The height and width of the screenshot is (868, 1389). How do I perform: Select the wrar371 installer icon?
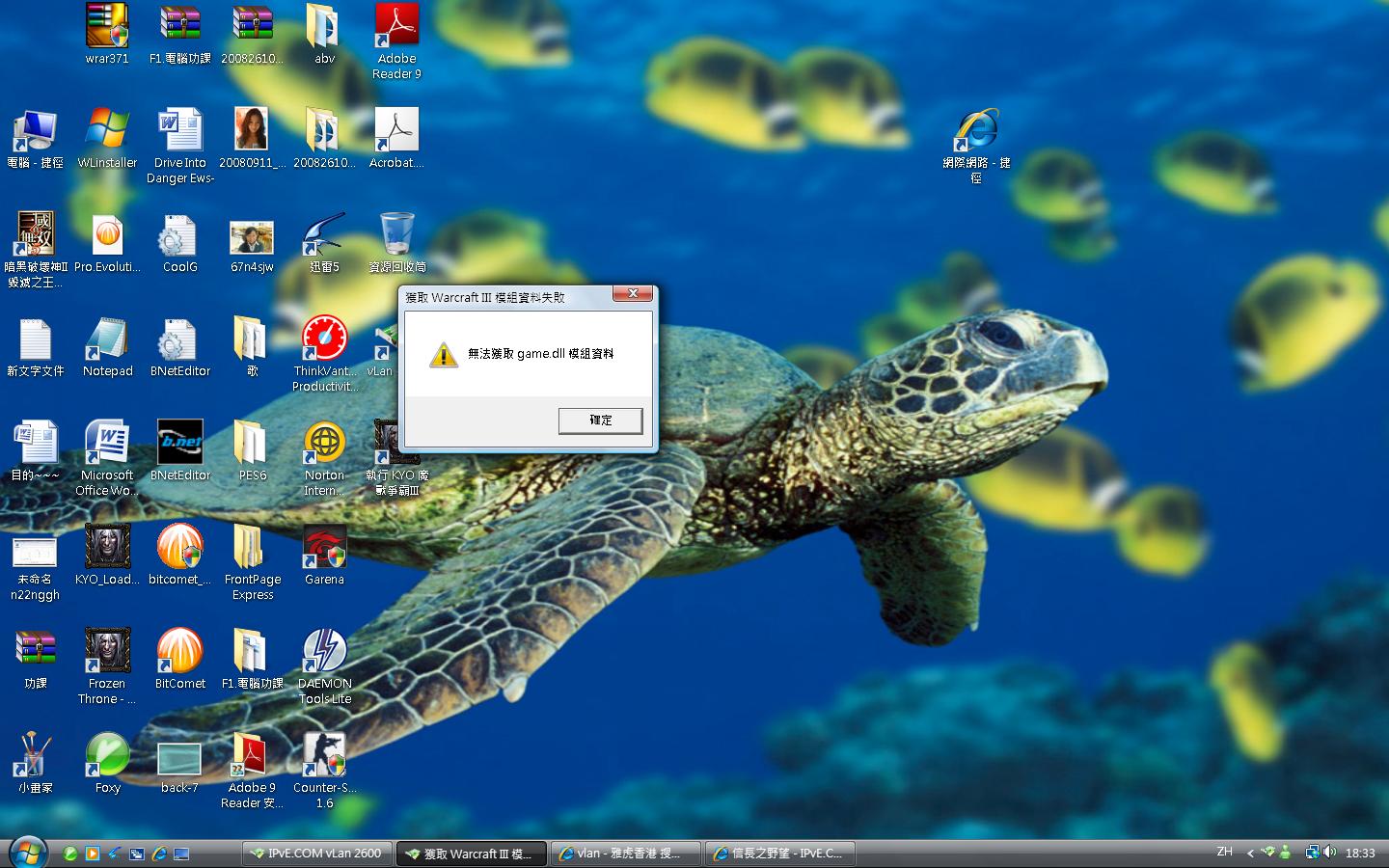point(107,28)
